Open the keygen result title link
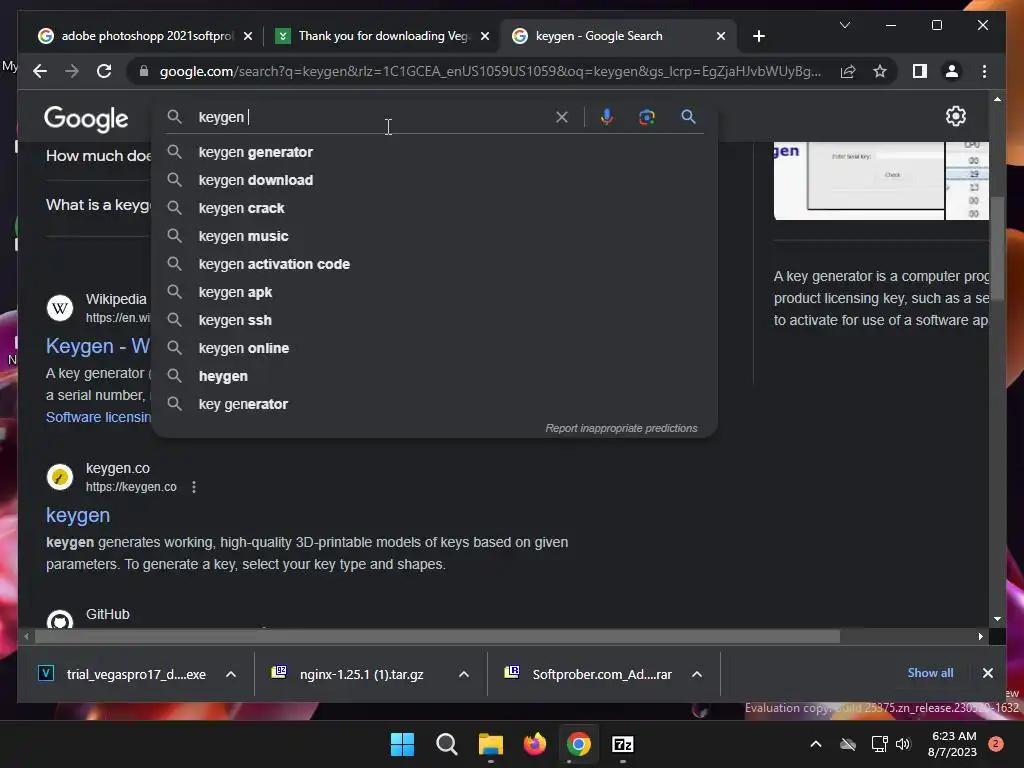The width and height of the screenshot is (1024, 768). (78, 515)
